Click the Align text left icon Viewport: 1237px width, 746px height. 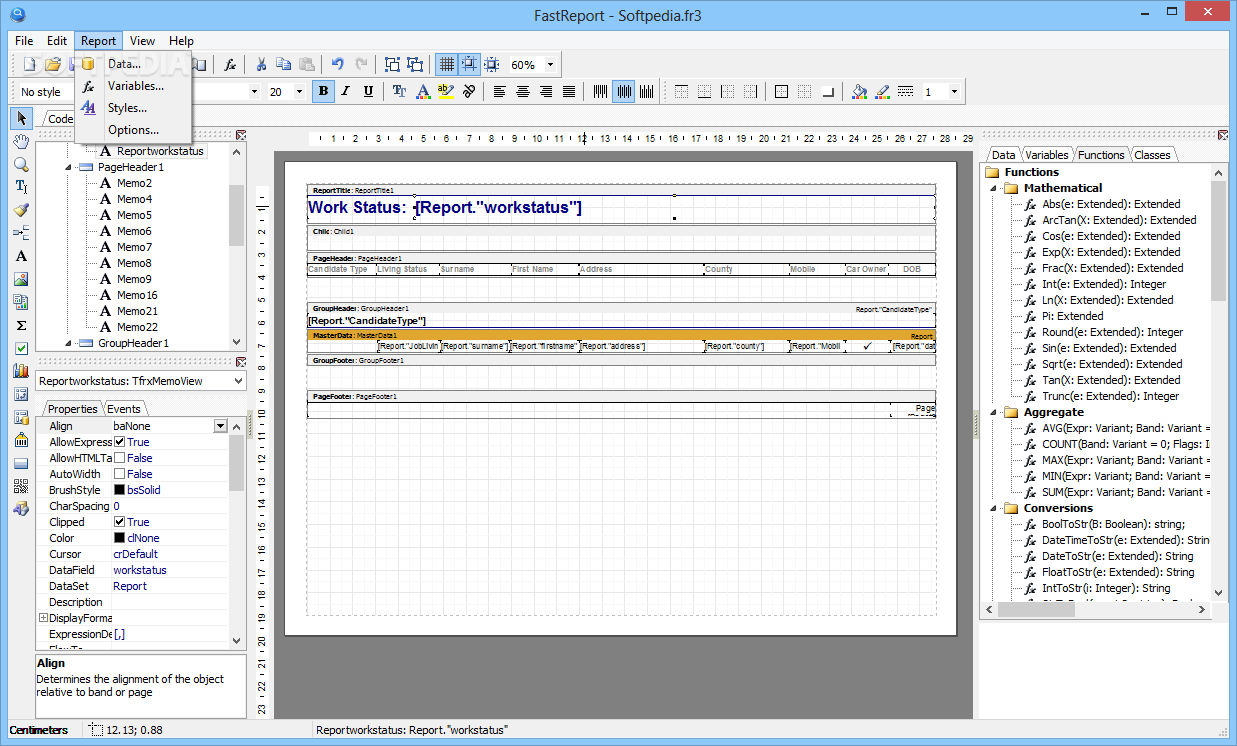(500, 92)
